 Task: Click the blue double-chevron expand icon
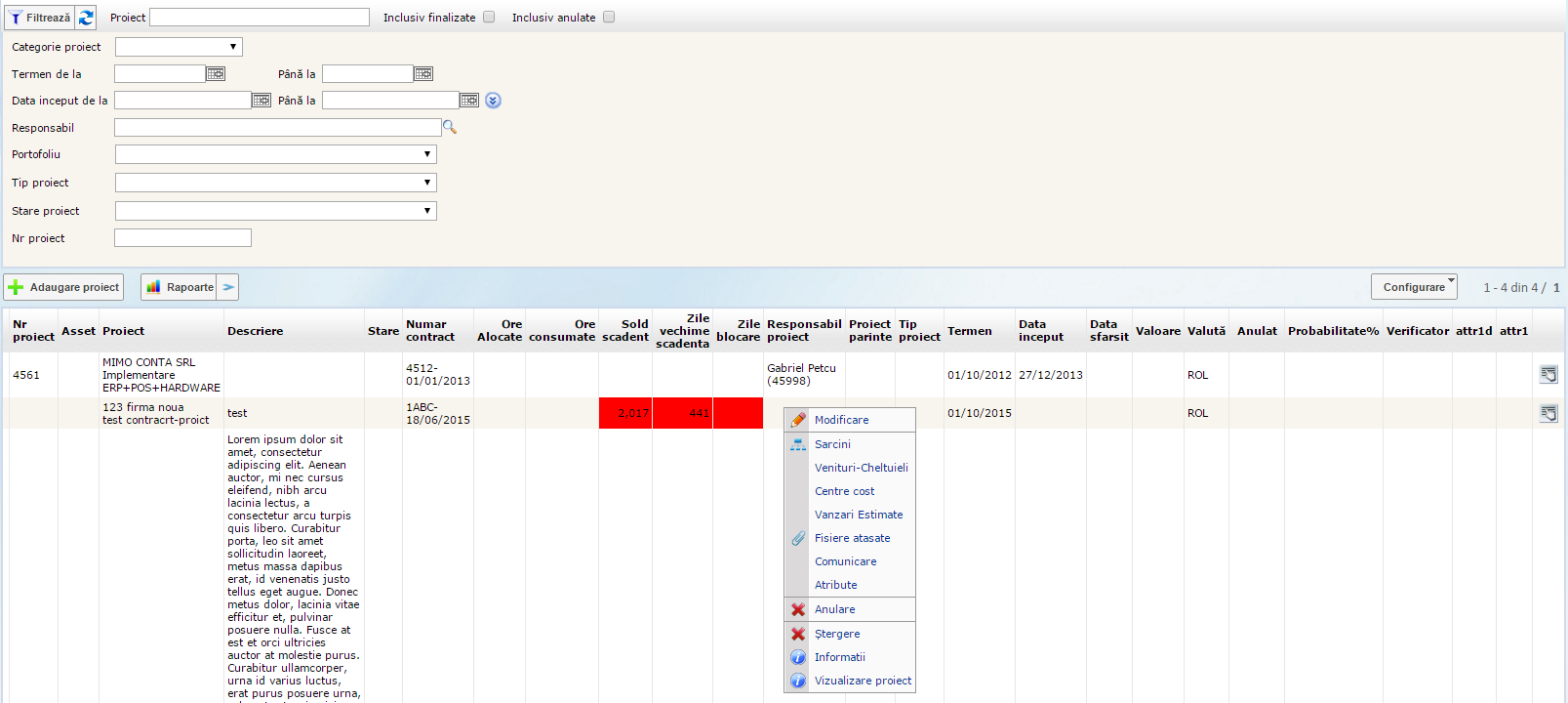[x=493, y=101]
